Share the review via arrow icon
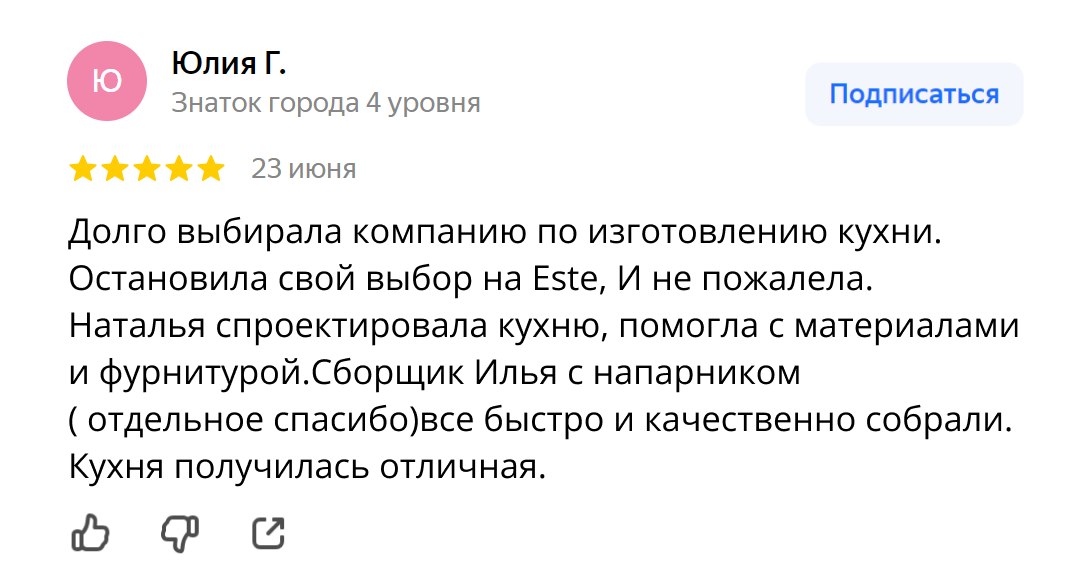This screenshot has width=1081, height=588. click(x=268, y=533)
